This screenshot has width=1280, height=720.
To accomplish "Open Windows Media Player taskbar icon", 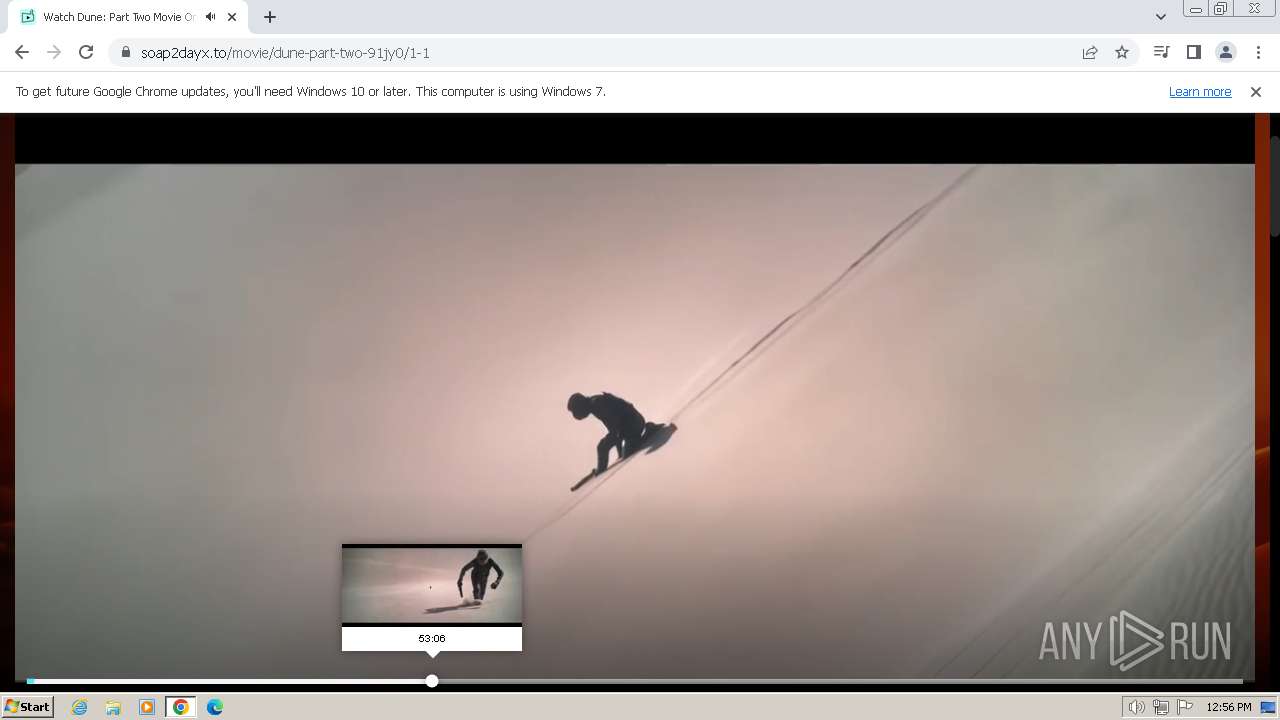I will (x=147, y=707).
